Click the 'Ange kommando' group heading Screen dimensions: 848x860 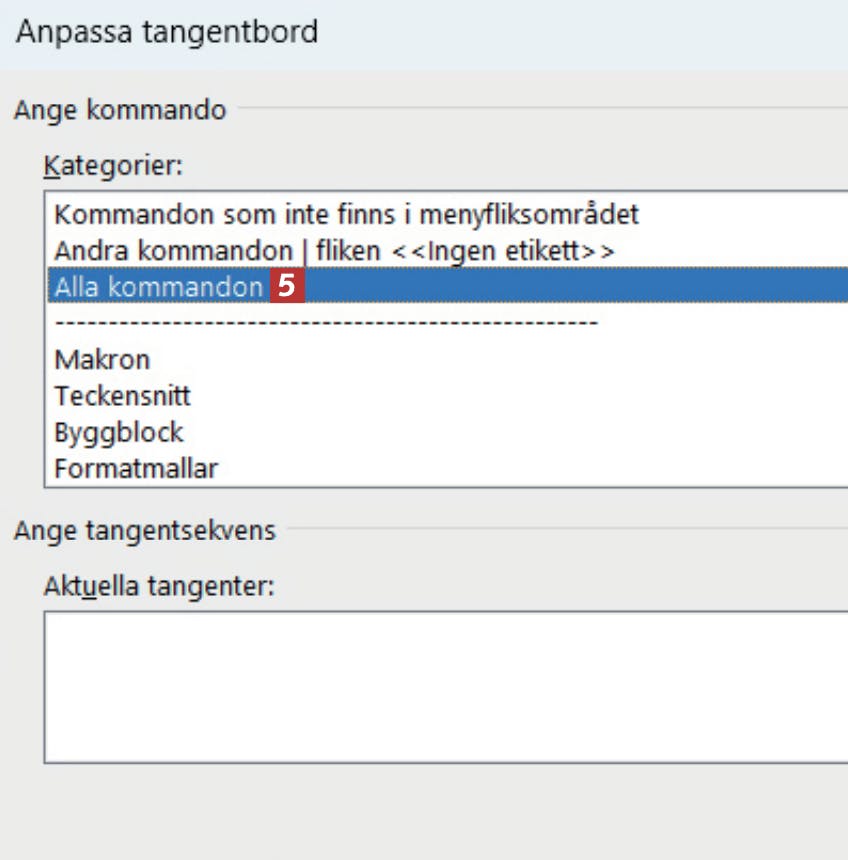tap(120, 109)
